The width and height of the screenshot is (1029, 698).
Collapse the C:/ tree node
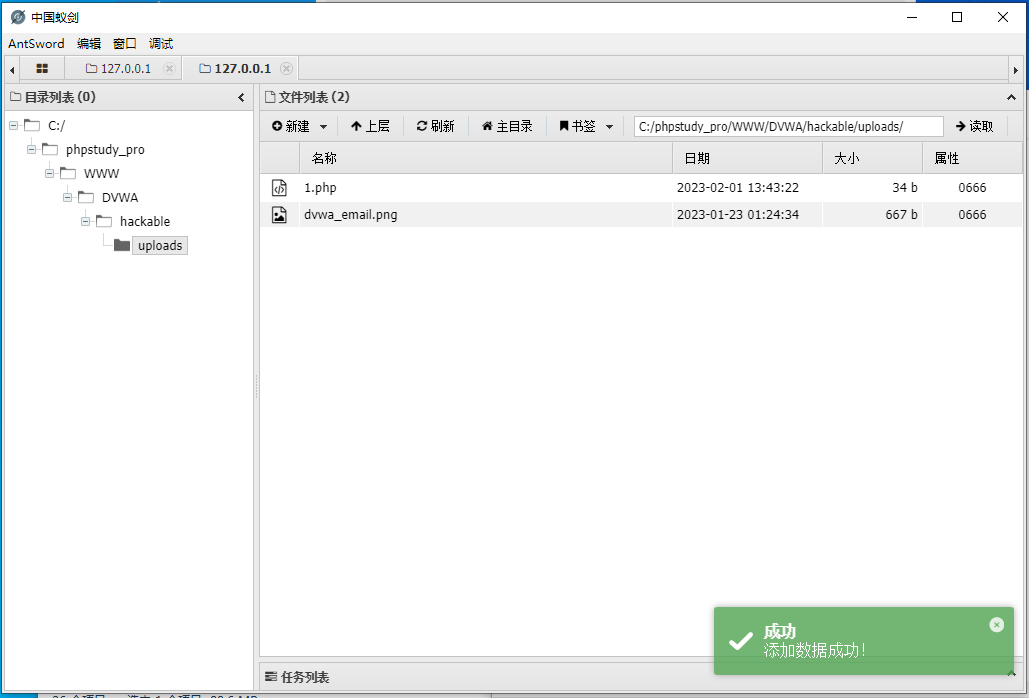[x=13, y=125]
